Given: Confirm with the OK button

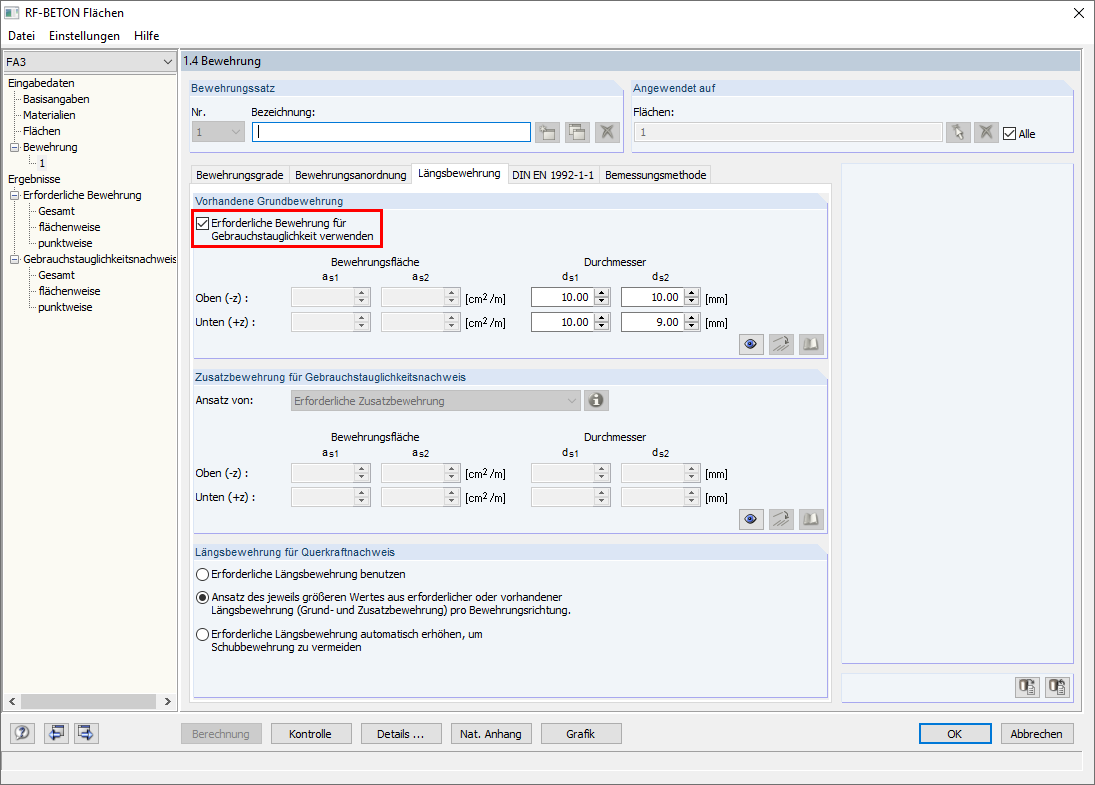Looking at the screenshot, I should click(955, 734).
